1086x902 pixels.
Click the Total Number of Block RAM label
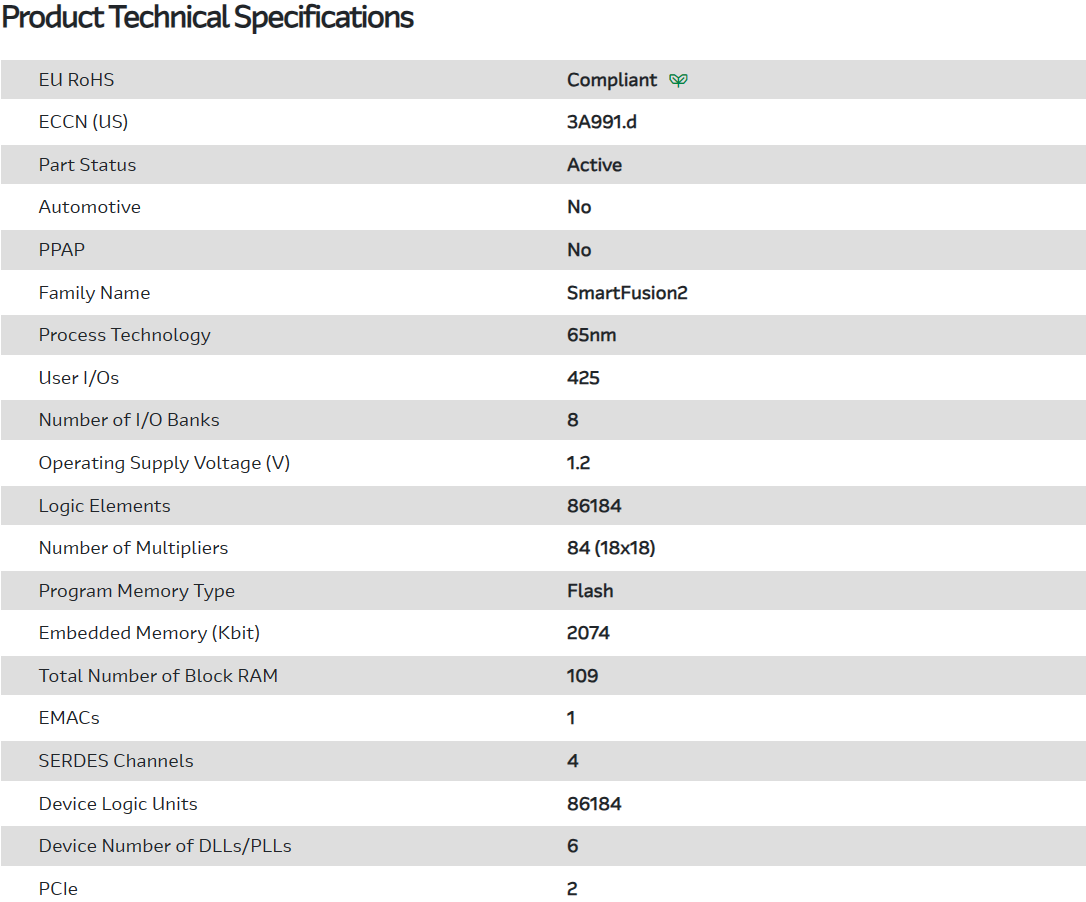(158, 676)
